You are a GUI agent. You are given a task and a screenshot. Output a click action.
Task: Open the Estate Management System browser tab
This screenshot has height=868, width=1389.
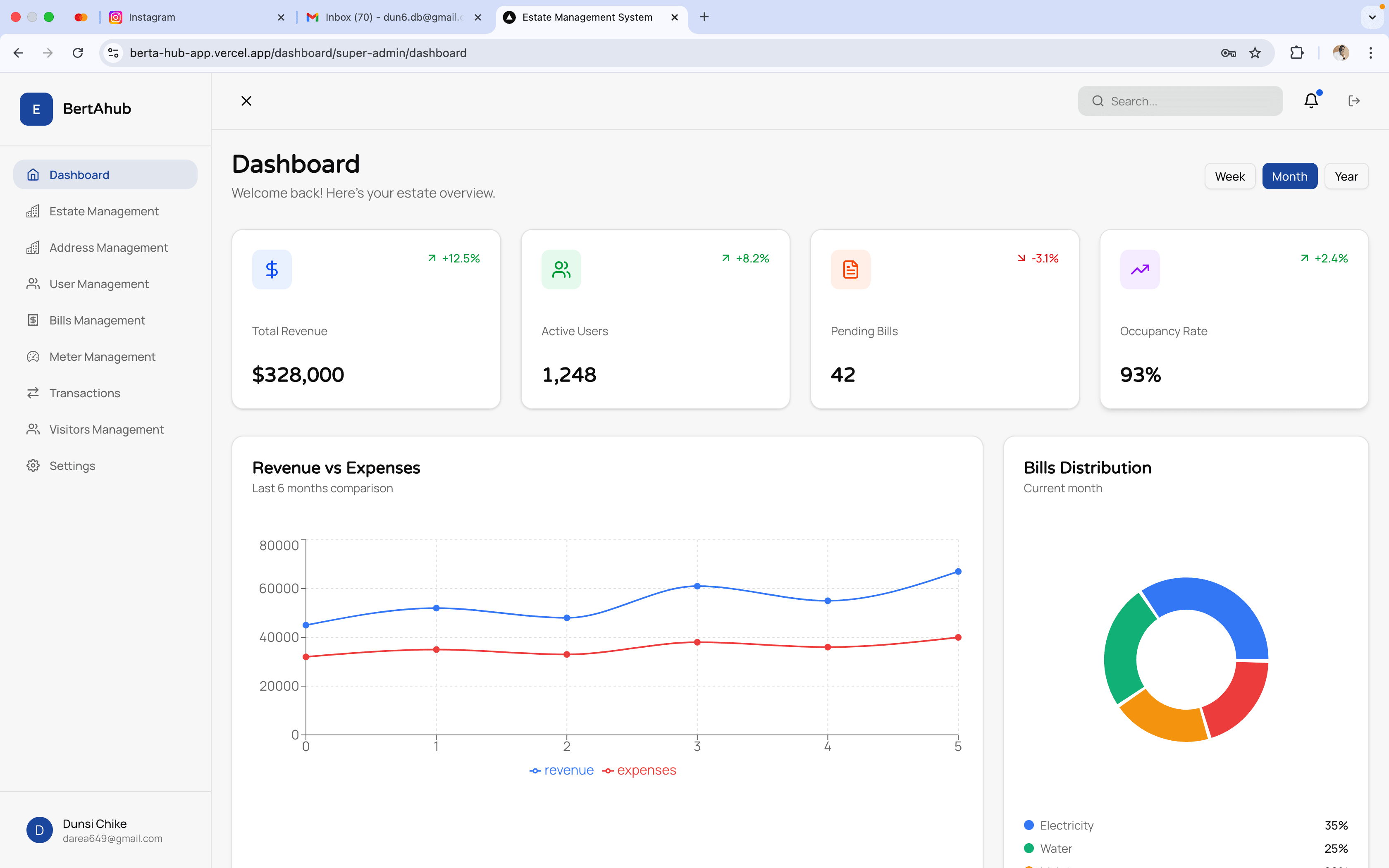[586, 17]
